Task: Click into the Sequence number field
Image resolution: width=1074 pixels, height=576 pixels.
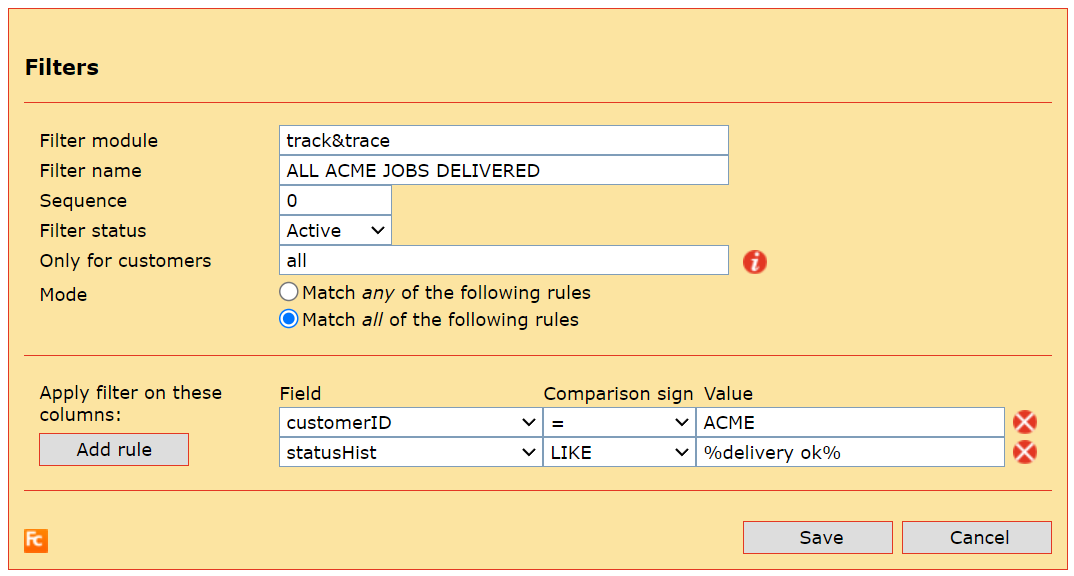Action: tap(335, 201)
